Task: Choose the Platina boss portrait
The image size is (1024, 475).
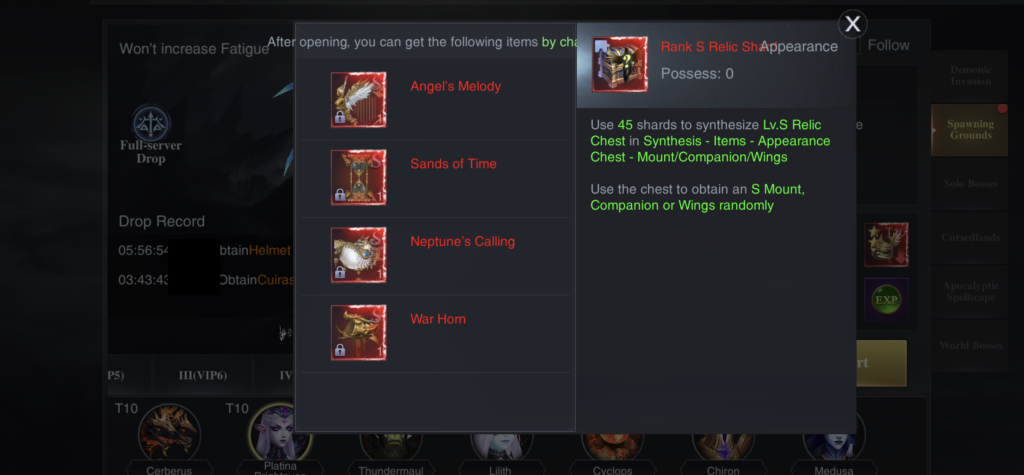Action: (280, 434)
